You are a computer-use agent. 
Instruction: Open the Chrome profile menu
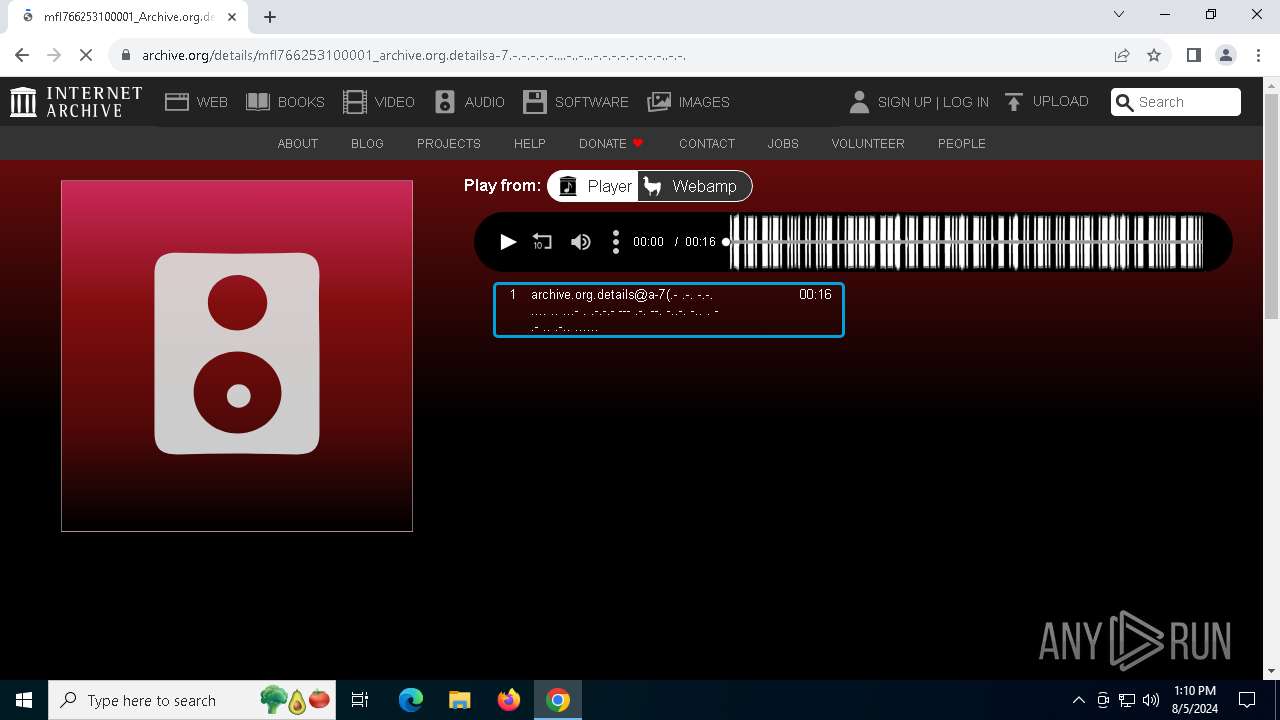[x=1226, y=55]
